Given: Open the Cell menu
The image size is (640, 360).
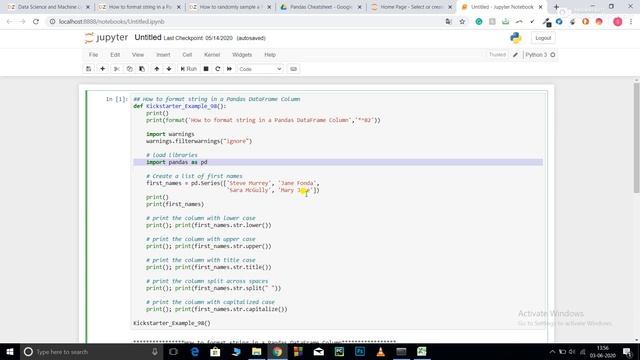Looking at the screenshot, I should coord(187,55).
